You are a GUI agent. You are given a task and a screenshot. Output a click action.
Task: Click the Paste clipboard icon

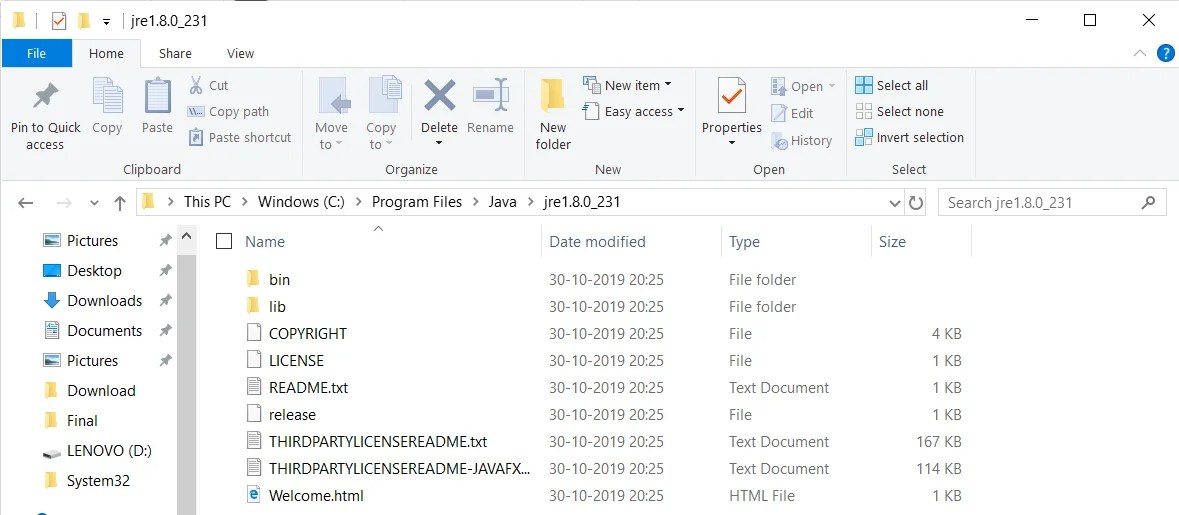[x=157, y=95]
